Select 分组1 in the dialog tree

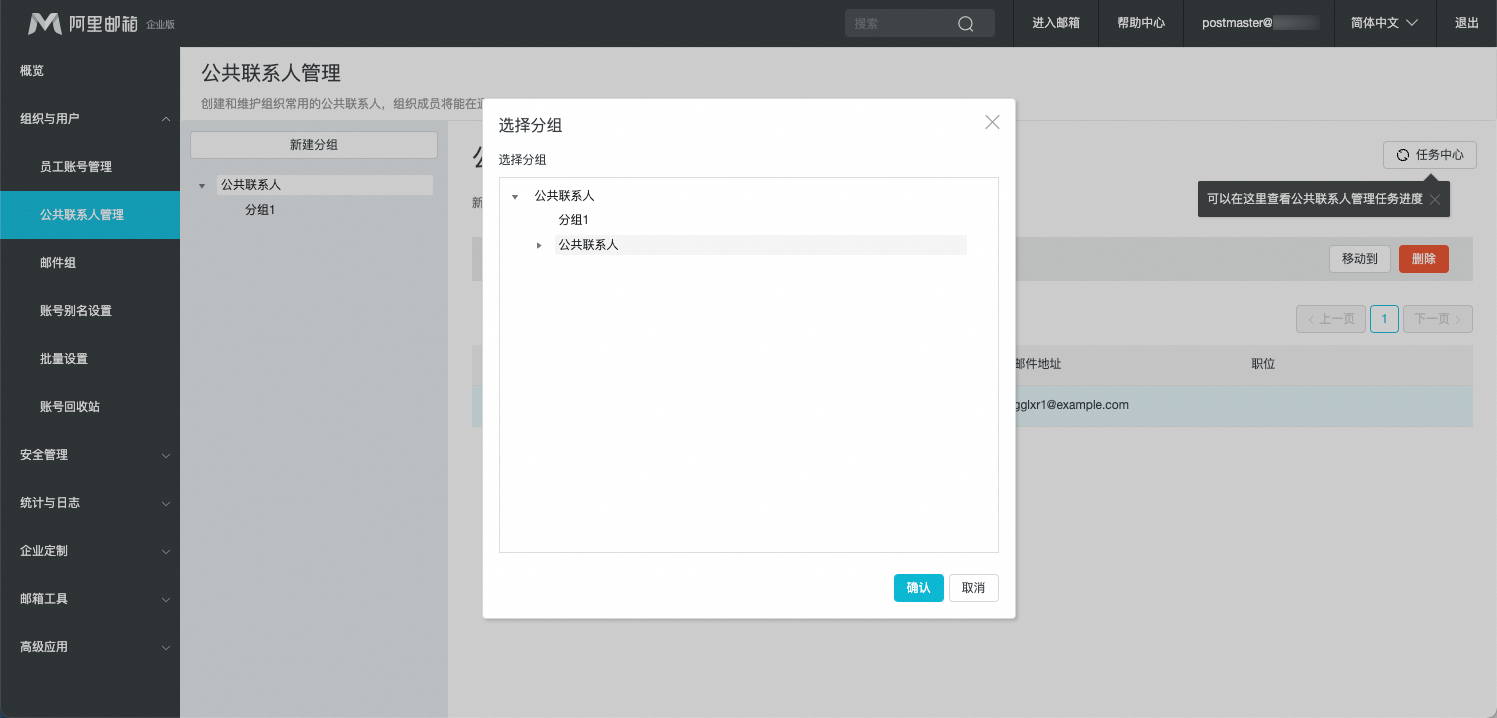[x=574, y=220]
